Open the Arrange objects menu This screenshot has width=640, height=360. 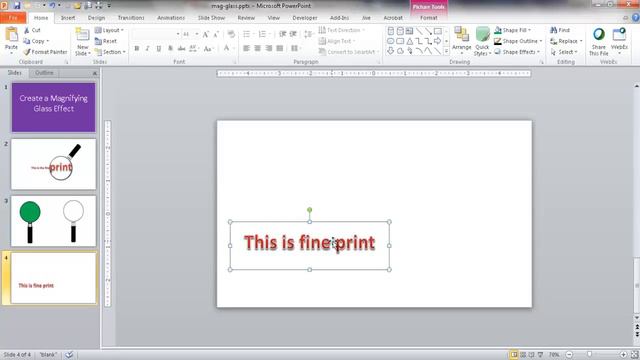tap(462, 40)
